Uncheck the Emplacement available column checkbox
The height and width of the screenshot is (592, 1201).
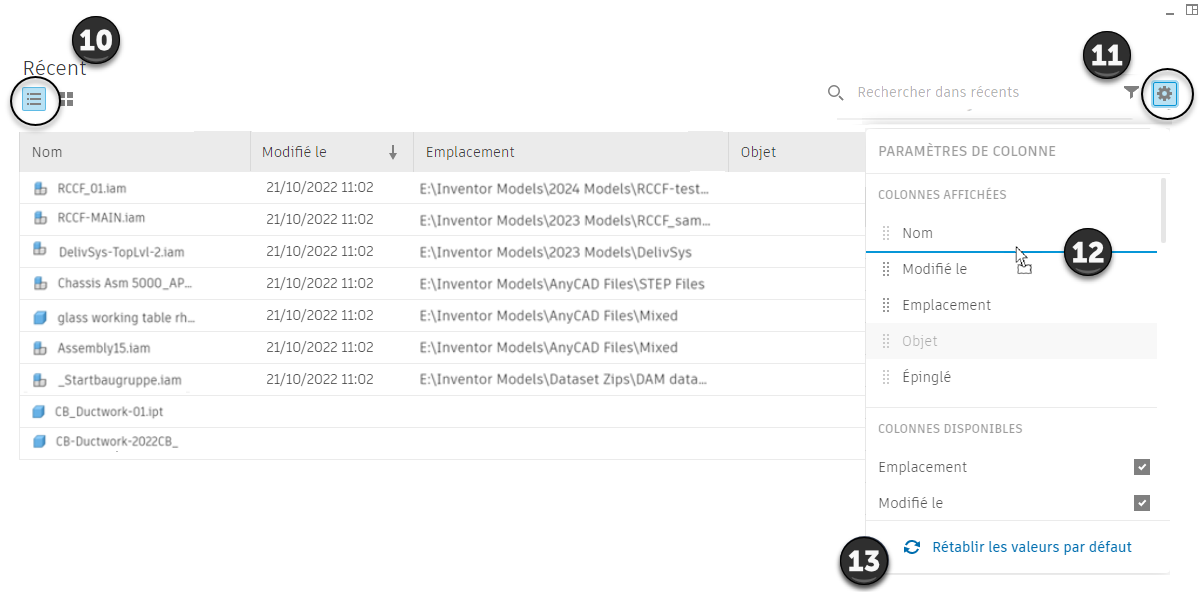click(1142, 467)
